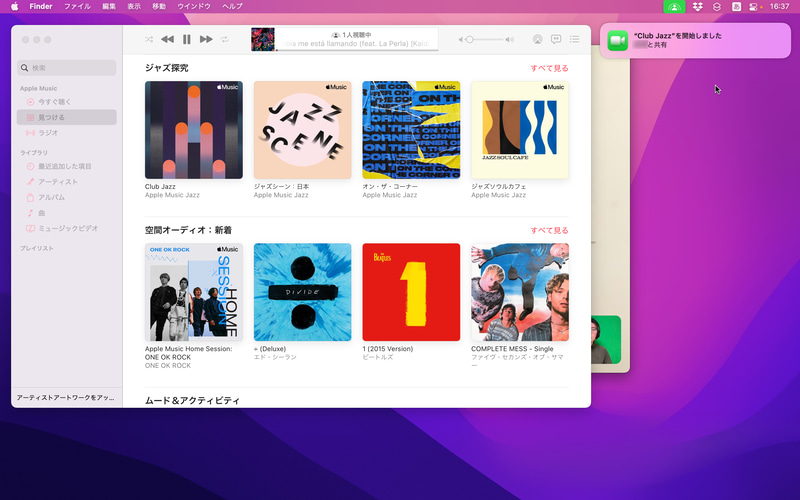Open the Jazz Scene playlist cover

pyautogui.click(x=303, y=130)
